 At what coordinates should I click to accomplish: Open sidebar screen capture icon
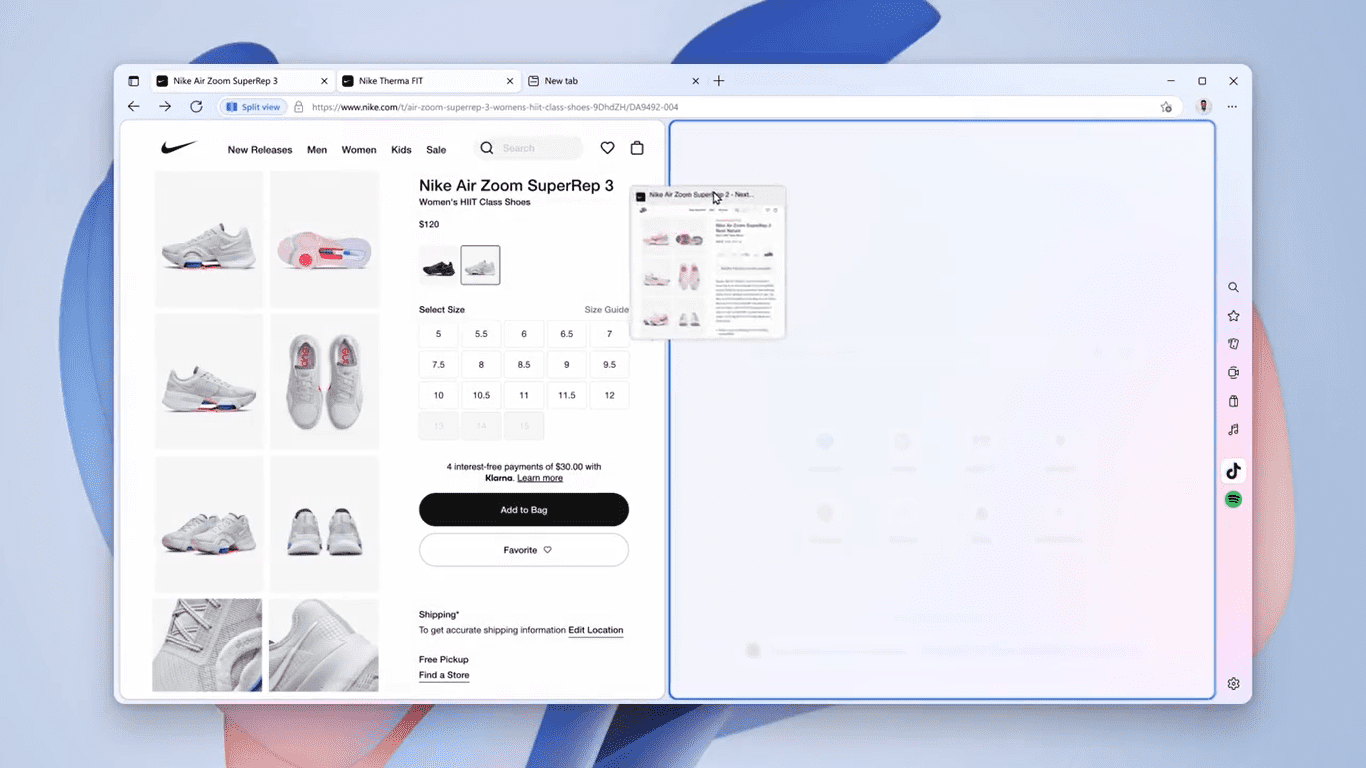point(1233,373)
